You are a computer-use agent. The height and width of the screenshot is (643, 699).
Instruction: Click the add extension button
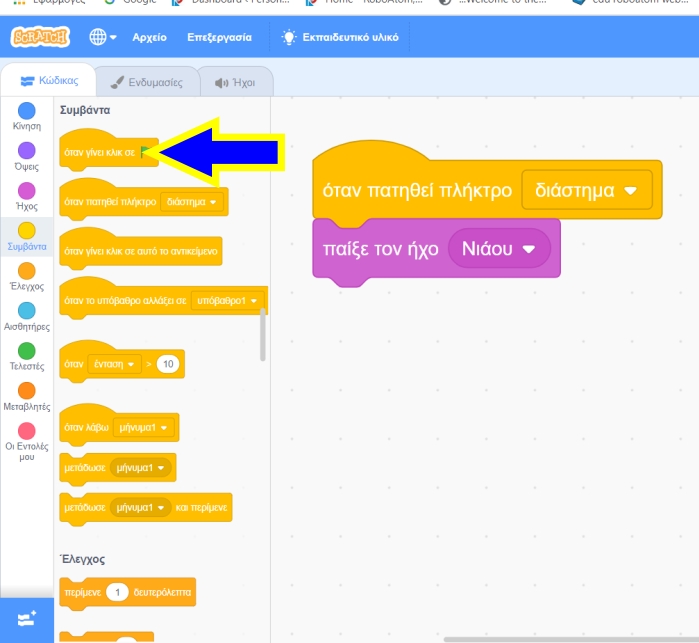coord(27,619)
